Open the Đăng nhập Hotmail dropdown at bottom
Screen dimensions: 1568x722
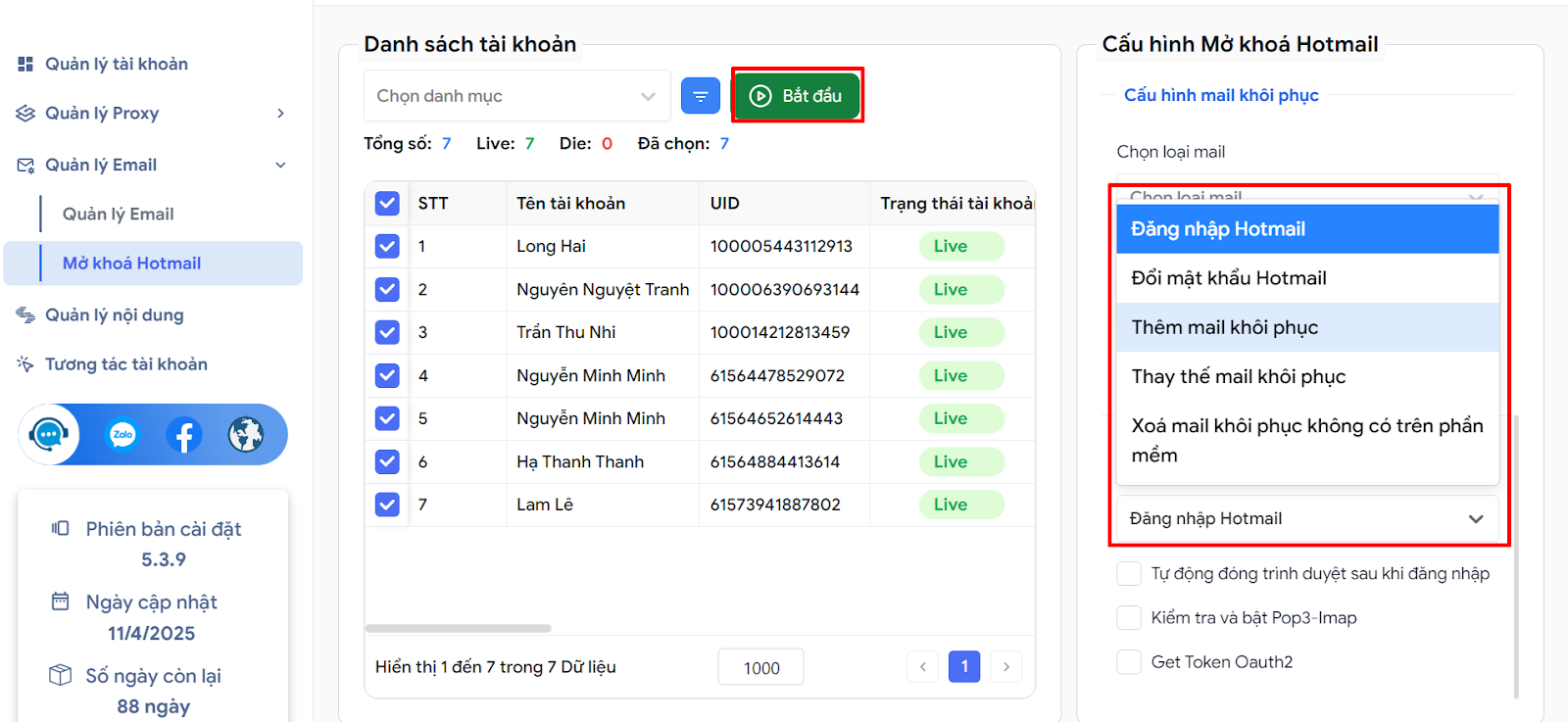1308,518
